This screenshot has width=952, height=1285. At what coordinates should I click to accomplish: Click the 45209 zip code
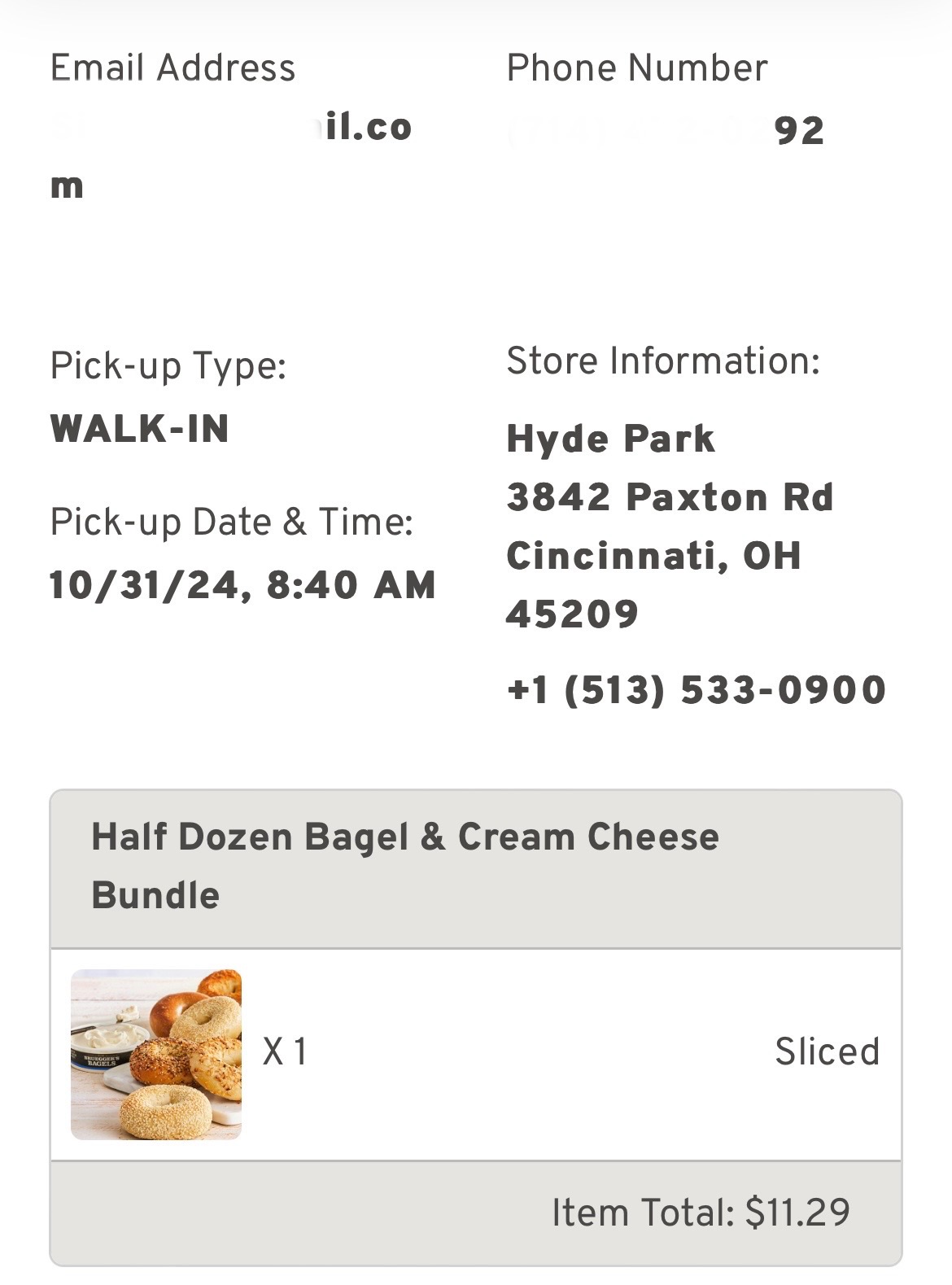572,614
